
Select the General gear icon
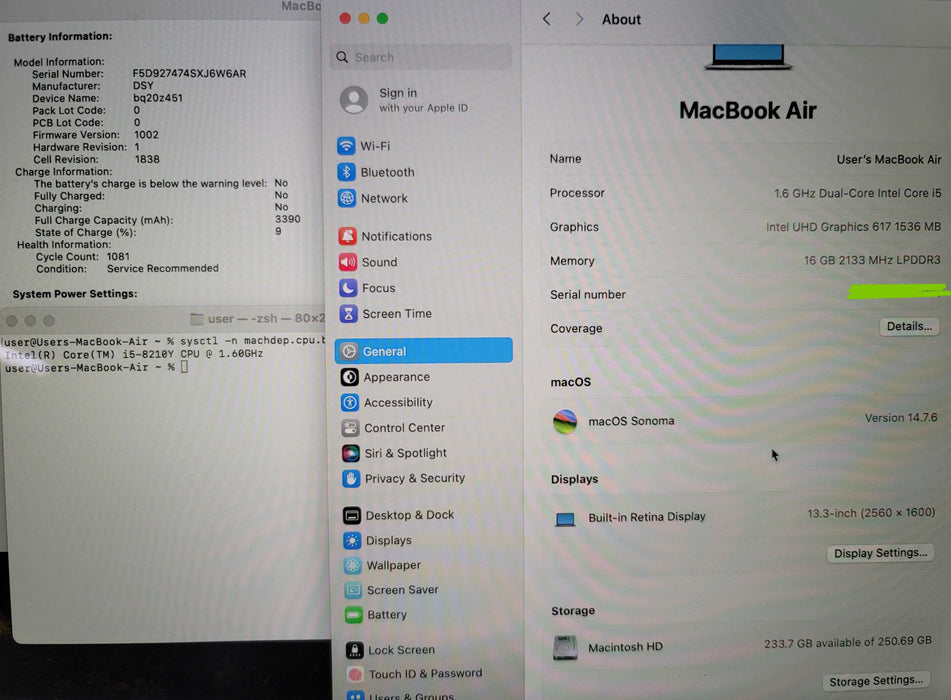(x=349, y=351)
